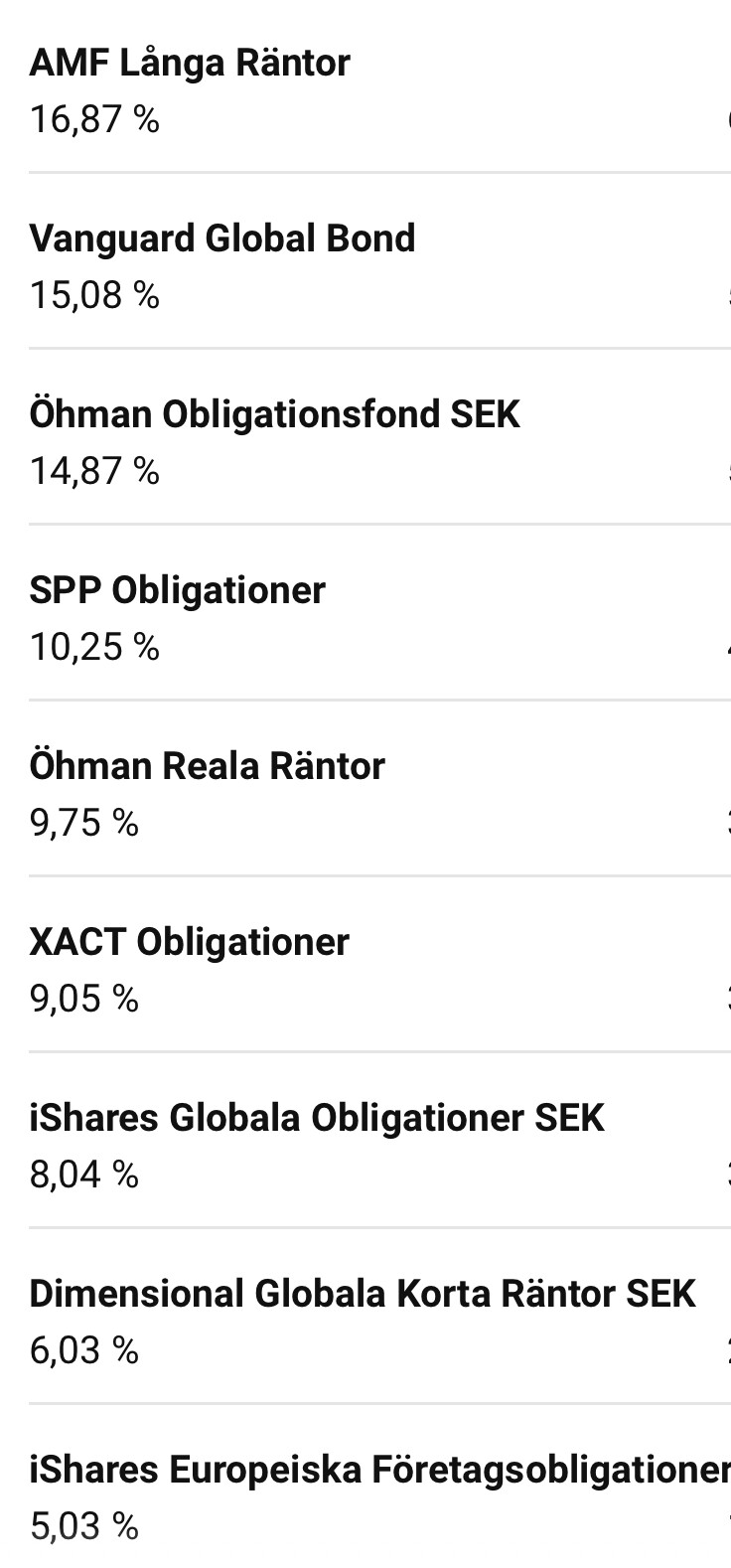This screenshot has height=1568, width=731.
Task: Select the 5,03 % weight figure
Action: [x=84, y=1526]
